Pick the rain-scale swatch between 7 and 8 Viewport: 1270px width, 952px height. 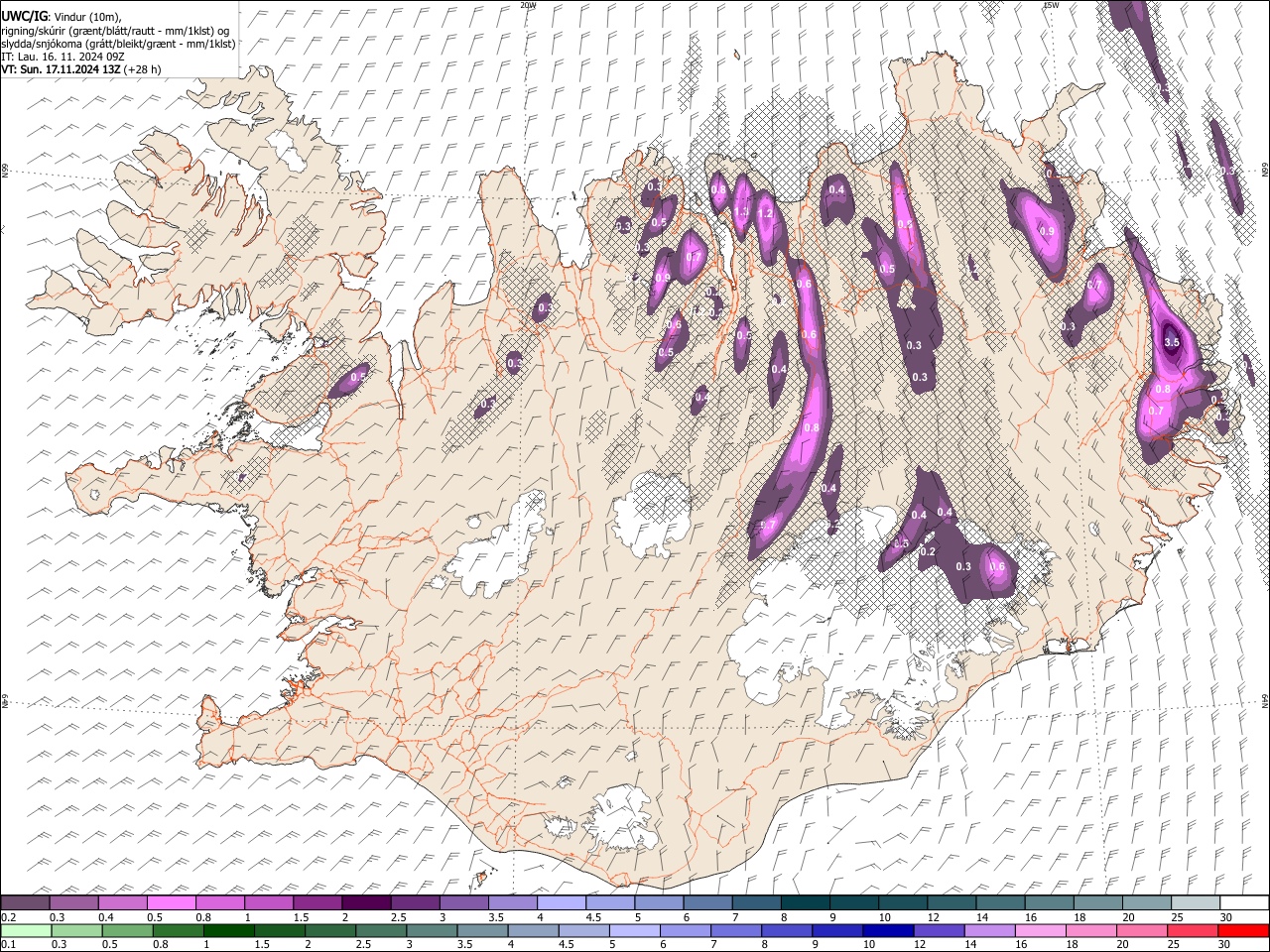click(736, 930)
